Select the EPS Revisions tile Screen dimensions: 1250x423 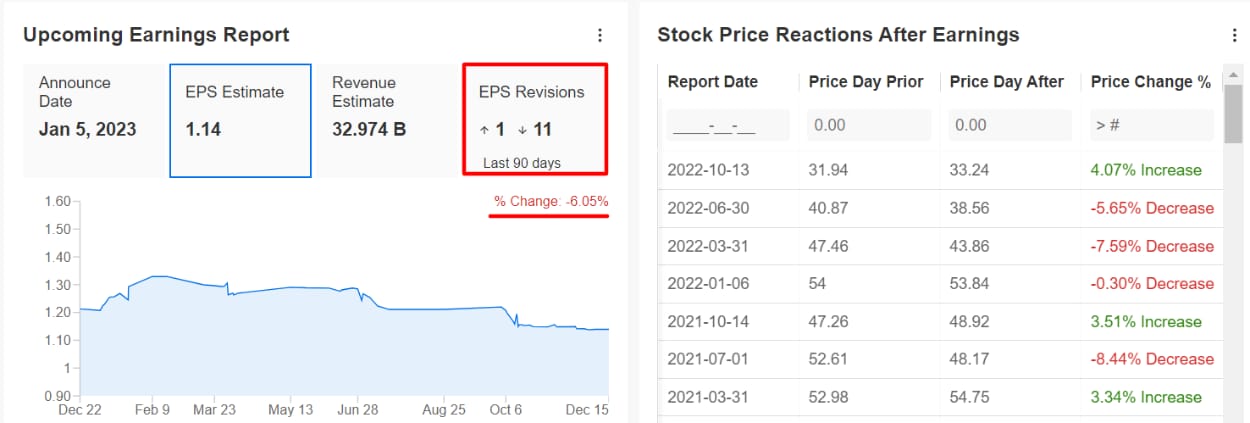535,120
